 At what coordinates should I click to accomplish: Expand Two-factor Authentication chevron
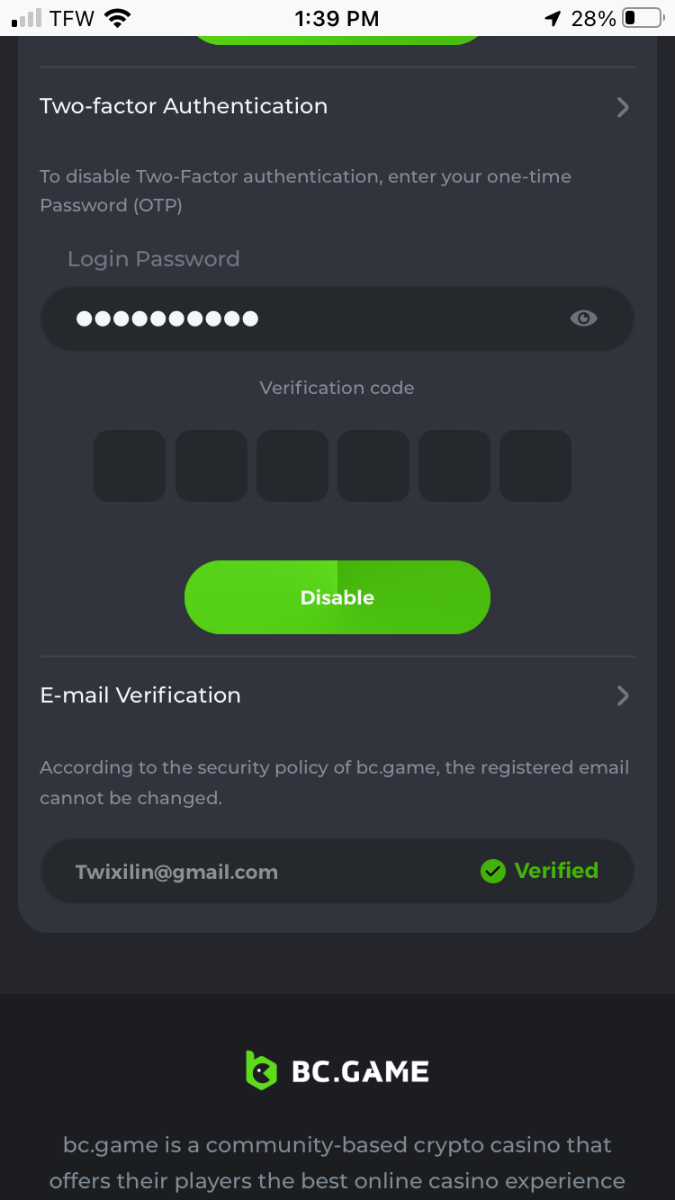[x=622, y=107]
